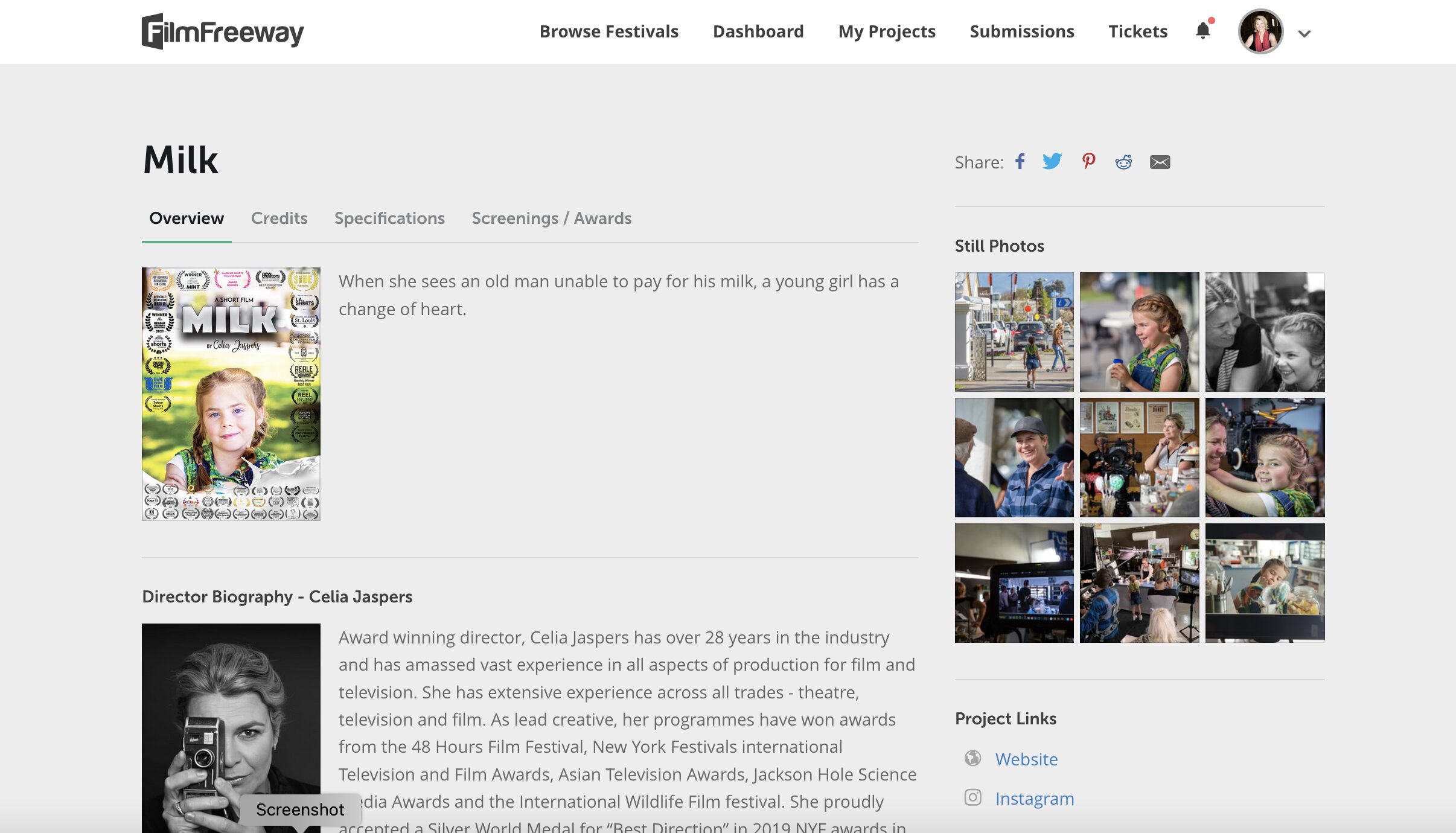Image resolution: width=1456 pixels, height=833 pixels.
Task: Open My Projects in the navigation
Action: [887, 31]
